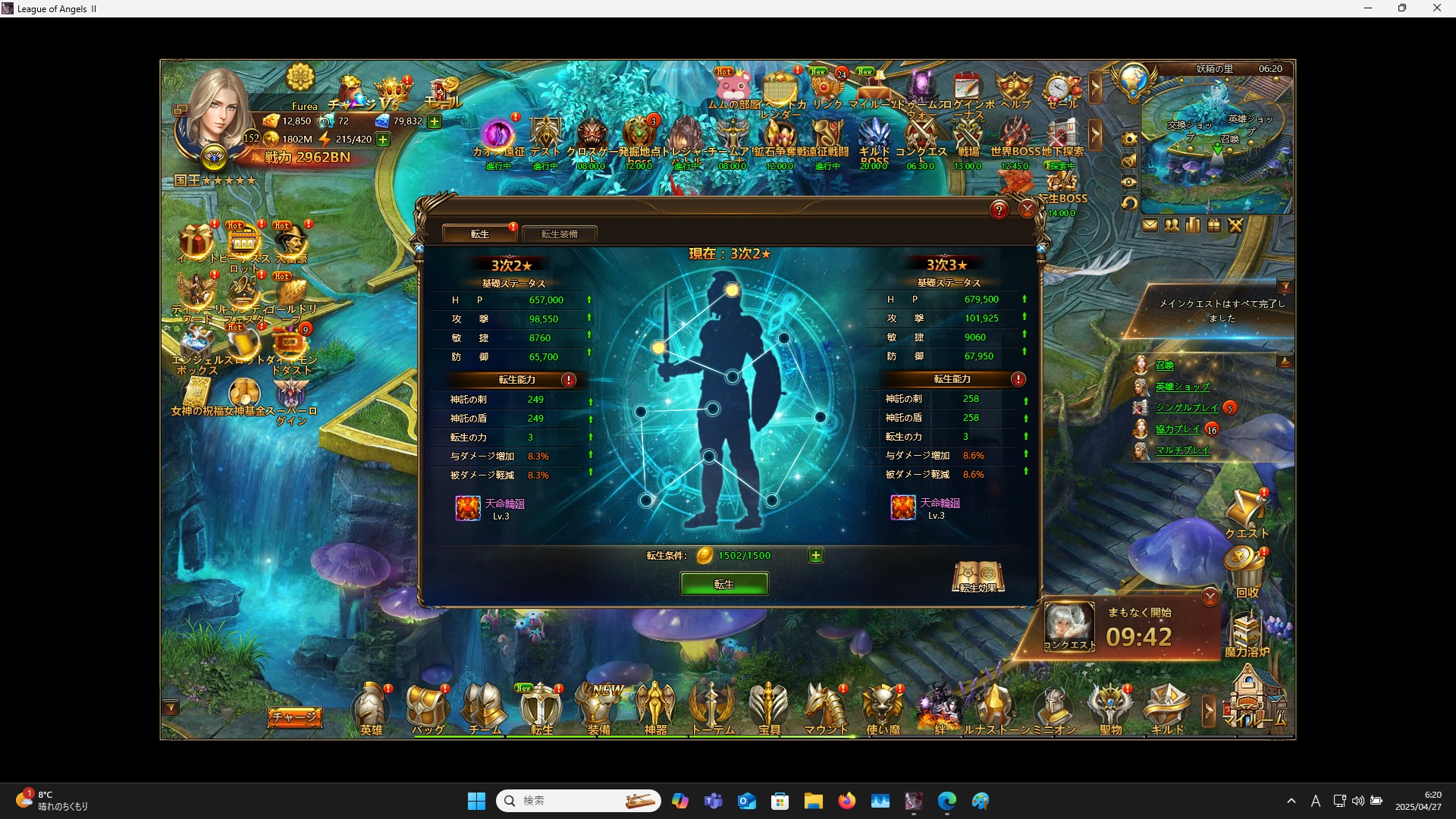Image resolution: width=1456 pixels, height=819 pixels.
Task: Open the friends icon under minimap
Action: coord(1172,225)
